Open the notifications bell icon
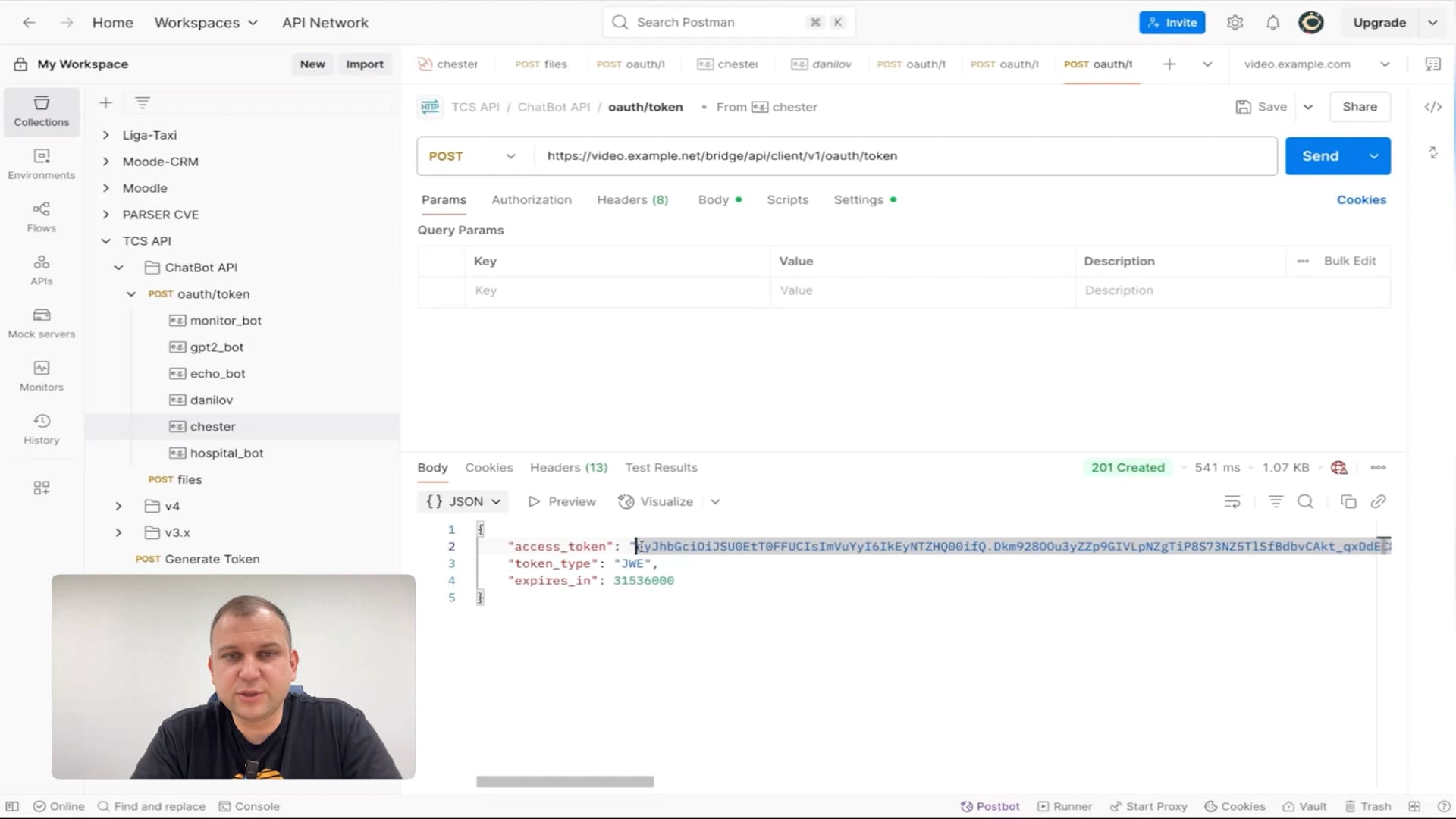This screenshot has width=1456, height=819. coord(1272,23)
